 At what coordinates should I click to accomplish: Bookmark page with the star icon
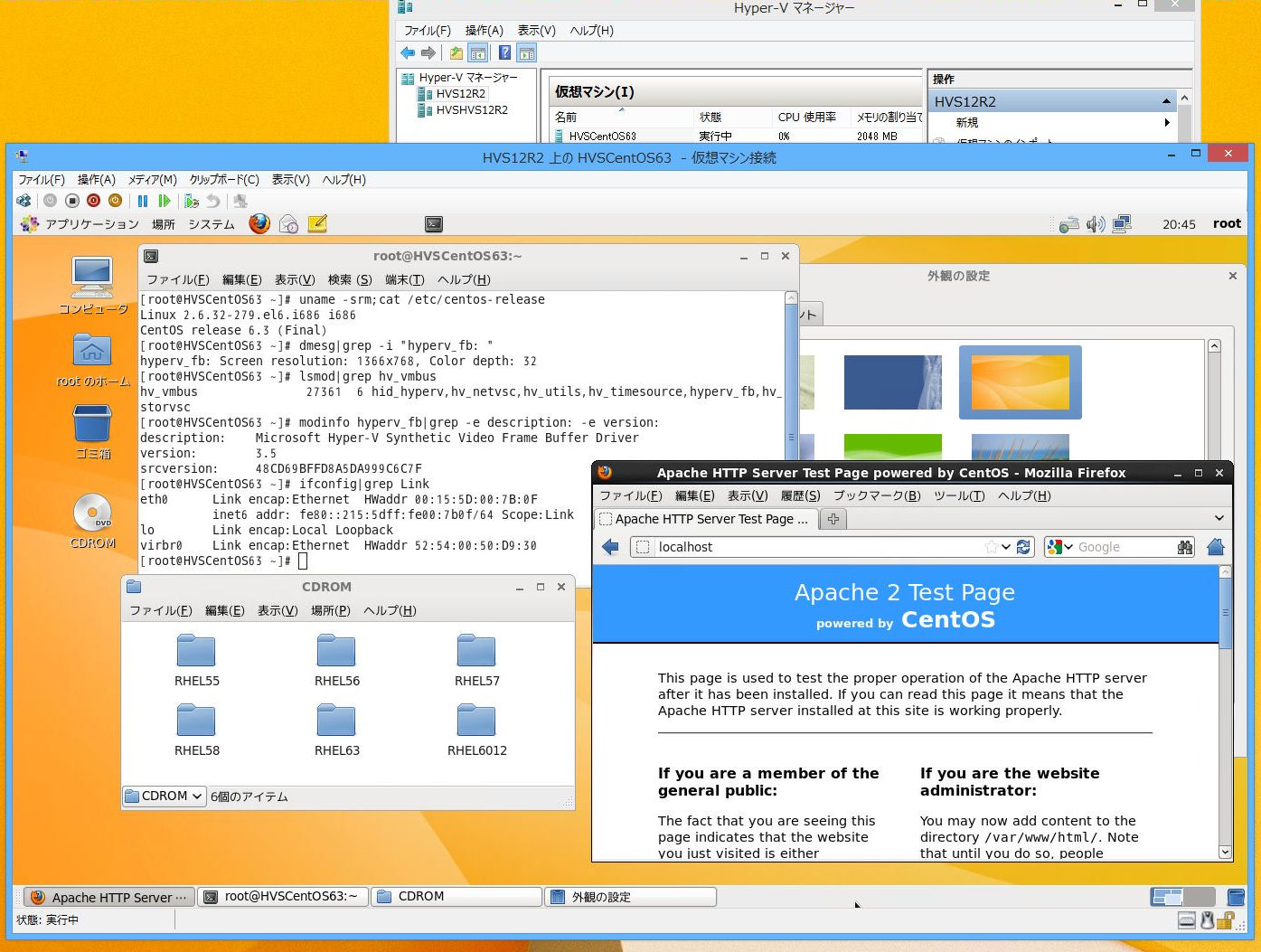coord(992,547)
